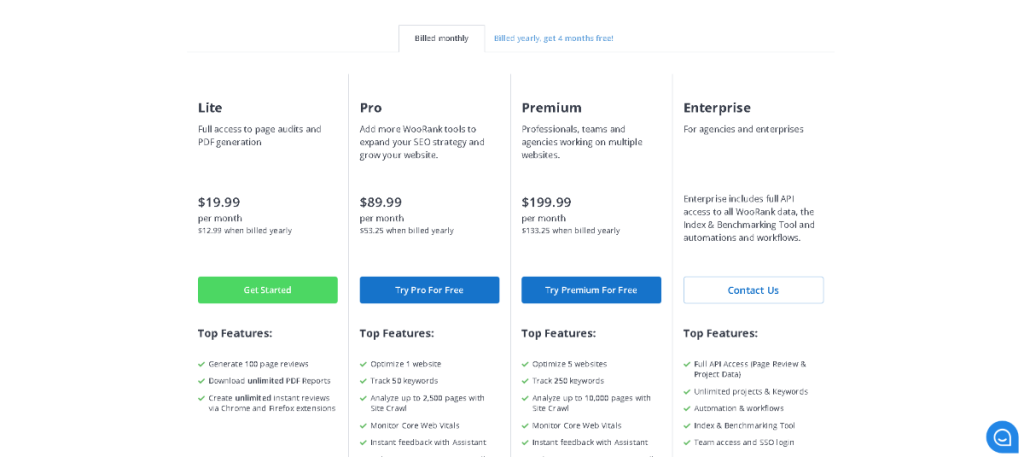Click checkmark icon beside Generate 100 page reviews

tap(202, 364)
